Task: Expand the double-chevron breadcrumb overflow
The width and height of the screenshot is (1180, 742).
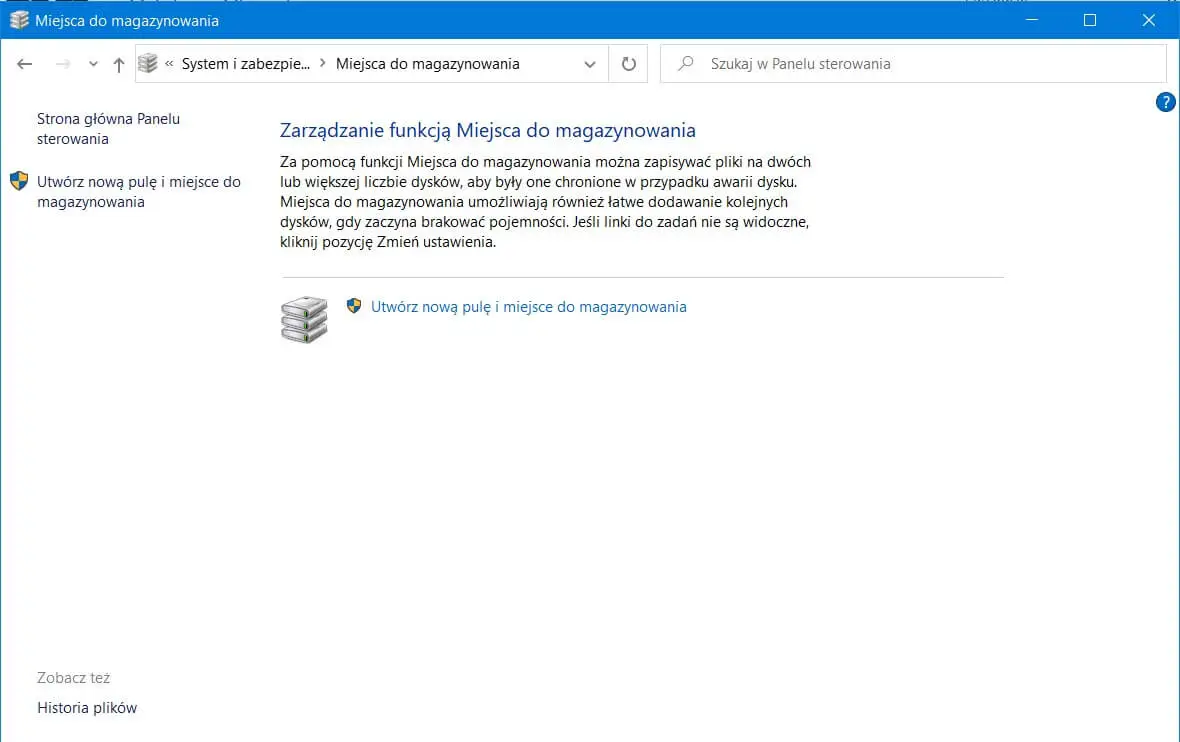Action: [169, 64]
